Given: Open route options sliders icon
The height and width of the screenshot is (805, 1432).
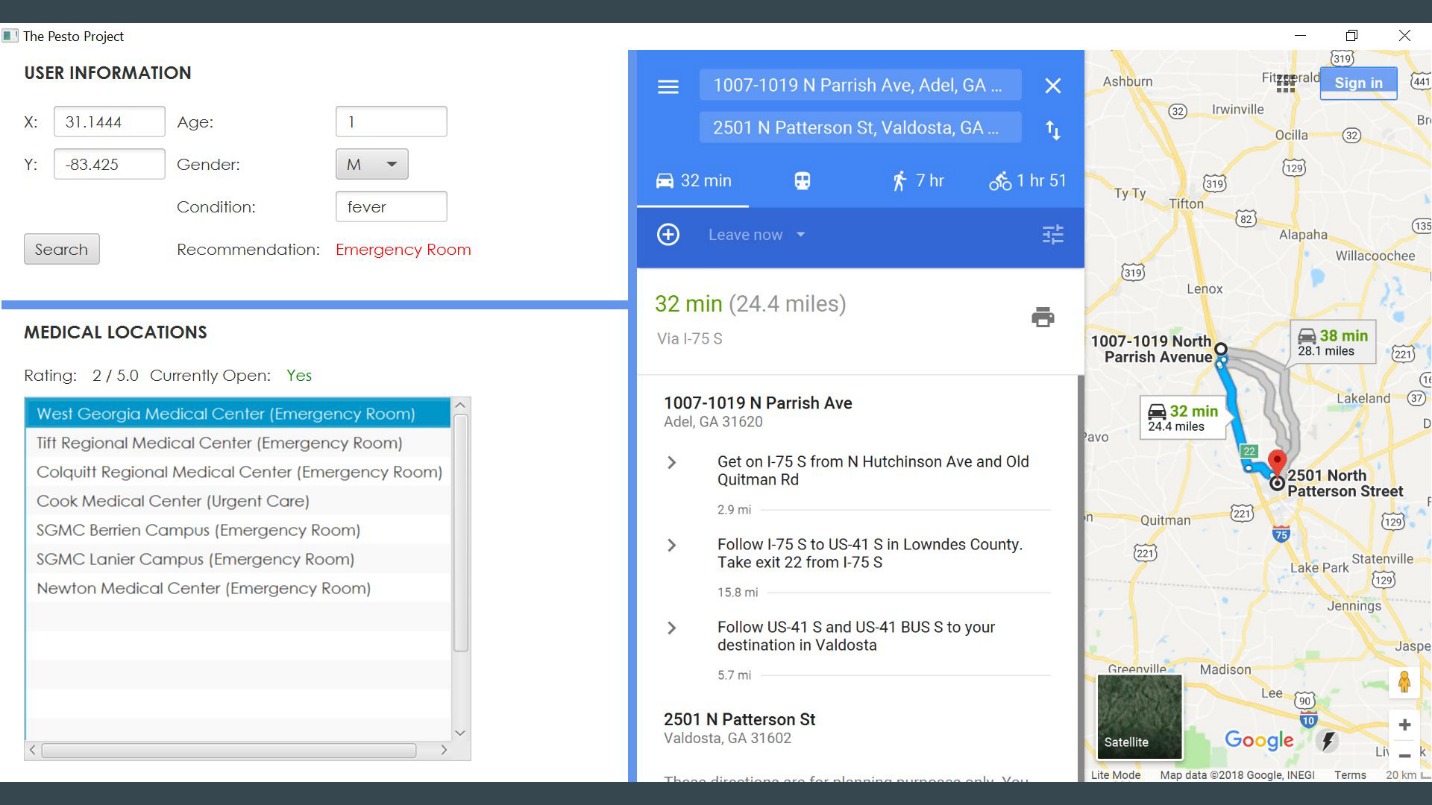Looking at the screenshot, I should point(1053,235).
